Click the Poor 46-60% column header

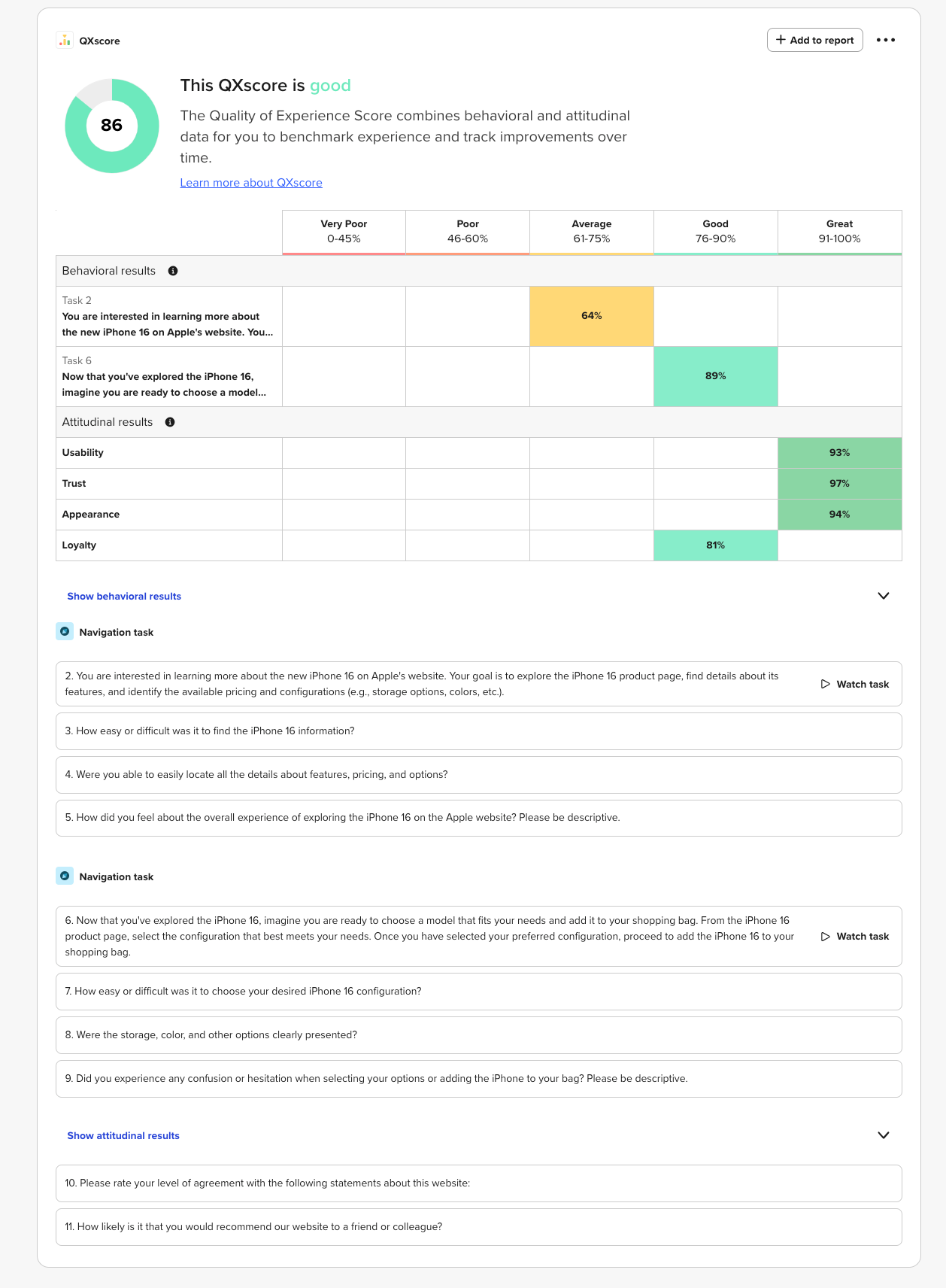(468, 232)
